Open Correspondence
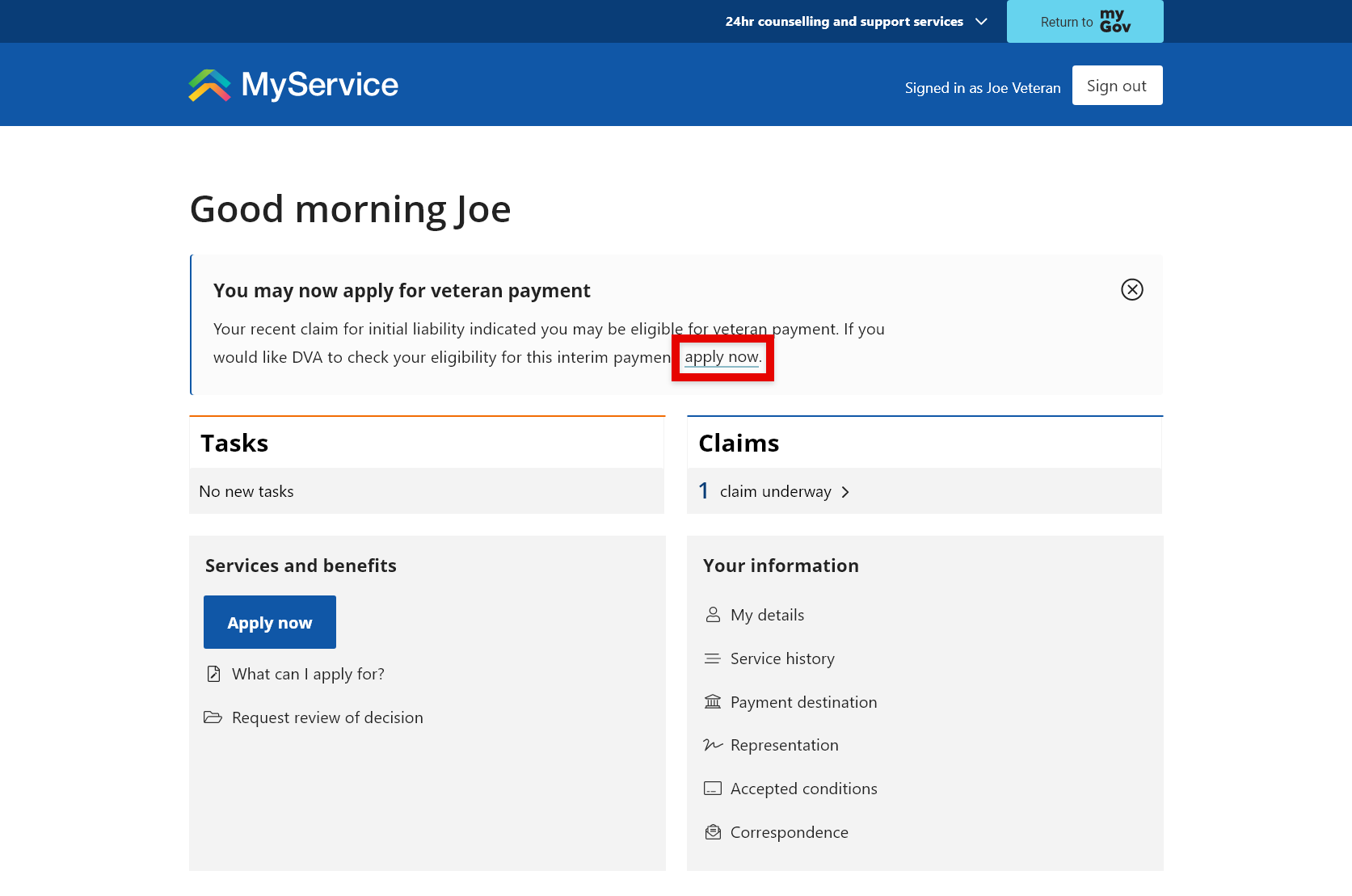Viewport: 1352px width, 896px height. (x=789, y=832)
